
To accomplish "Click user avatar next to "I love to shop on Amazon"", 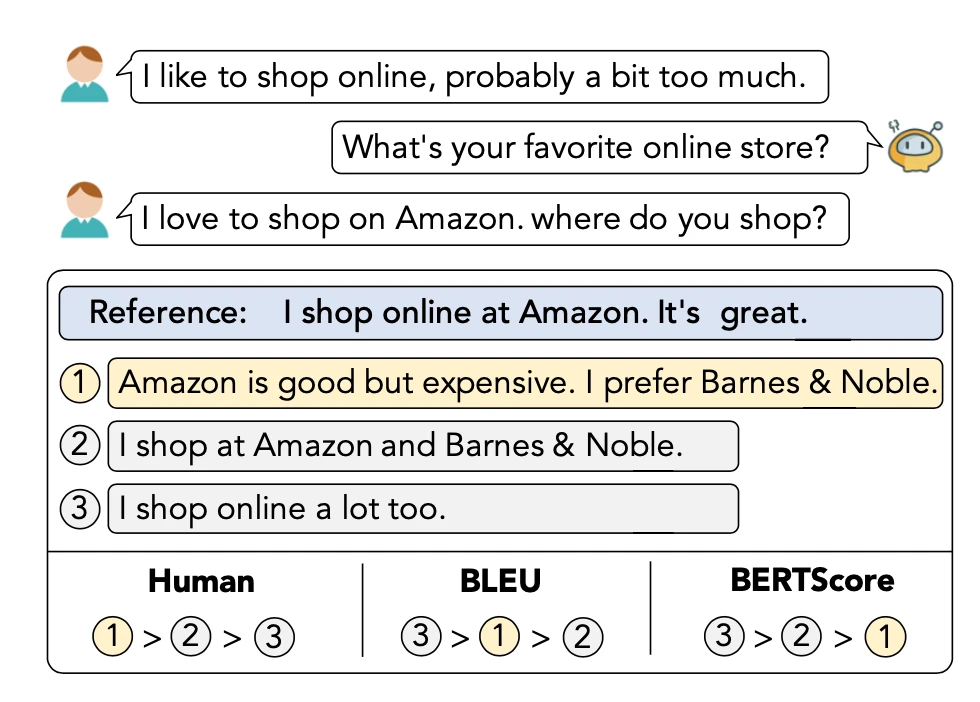I will tap(85, 210).
